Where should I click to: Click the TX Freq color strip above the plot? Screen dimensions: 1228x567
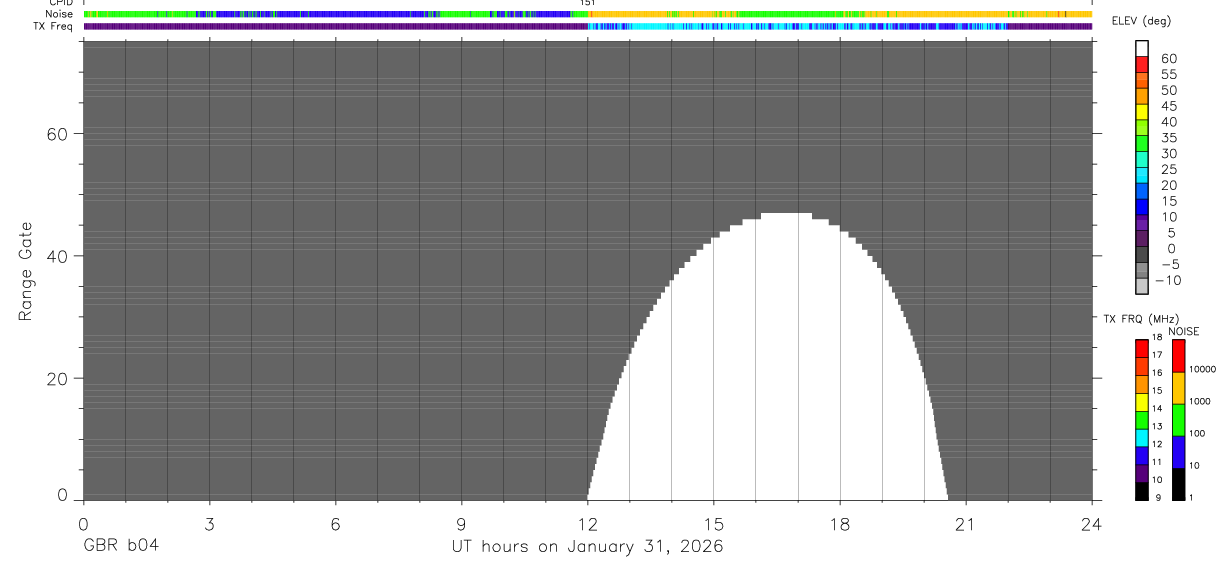[588, 26]
